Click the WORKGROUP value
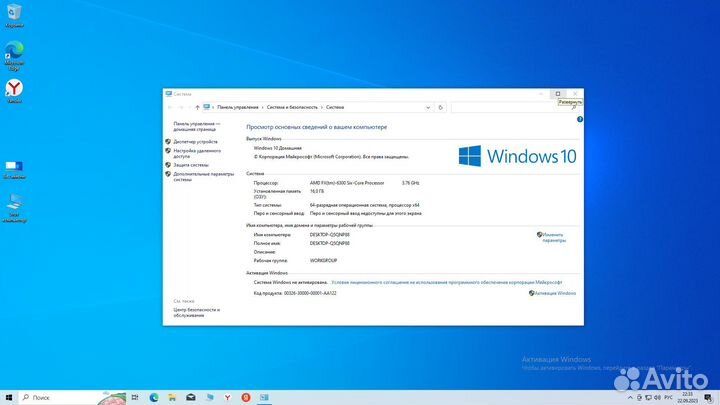 pos(323,260)
